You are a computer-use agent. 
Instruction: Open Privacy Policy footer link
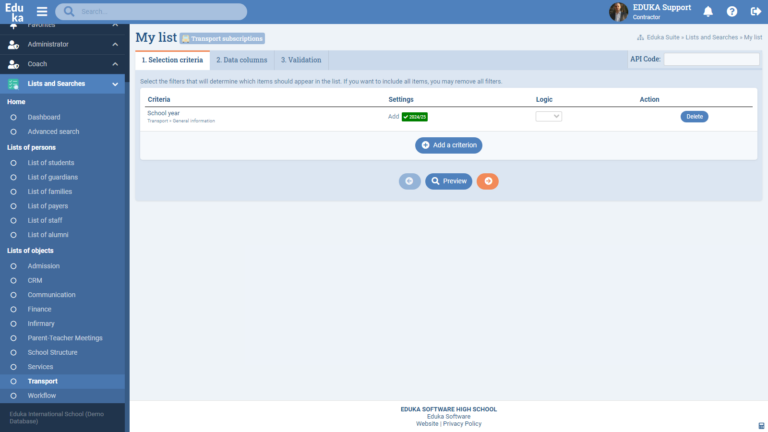(462, 424)
